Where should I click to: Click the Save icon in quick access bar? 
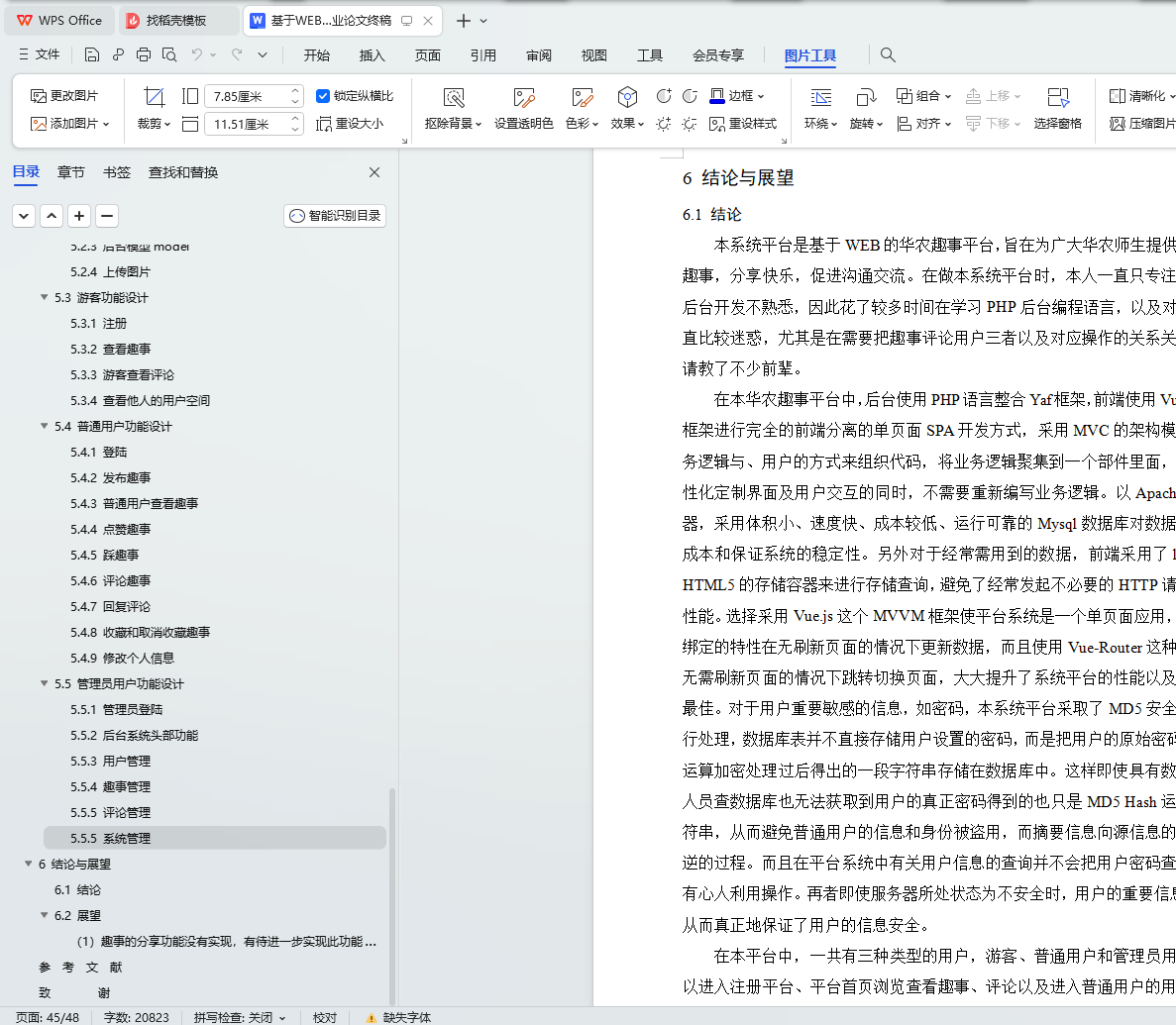pyautogui.click(x=91, y=54)
